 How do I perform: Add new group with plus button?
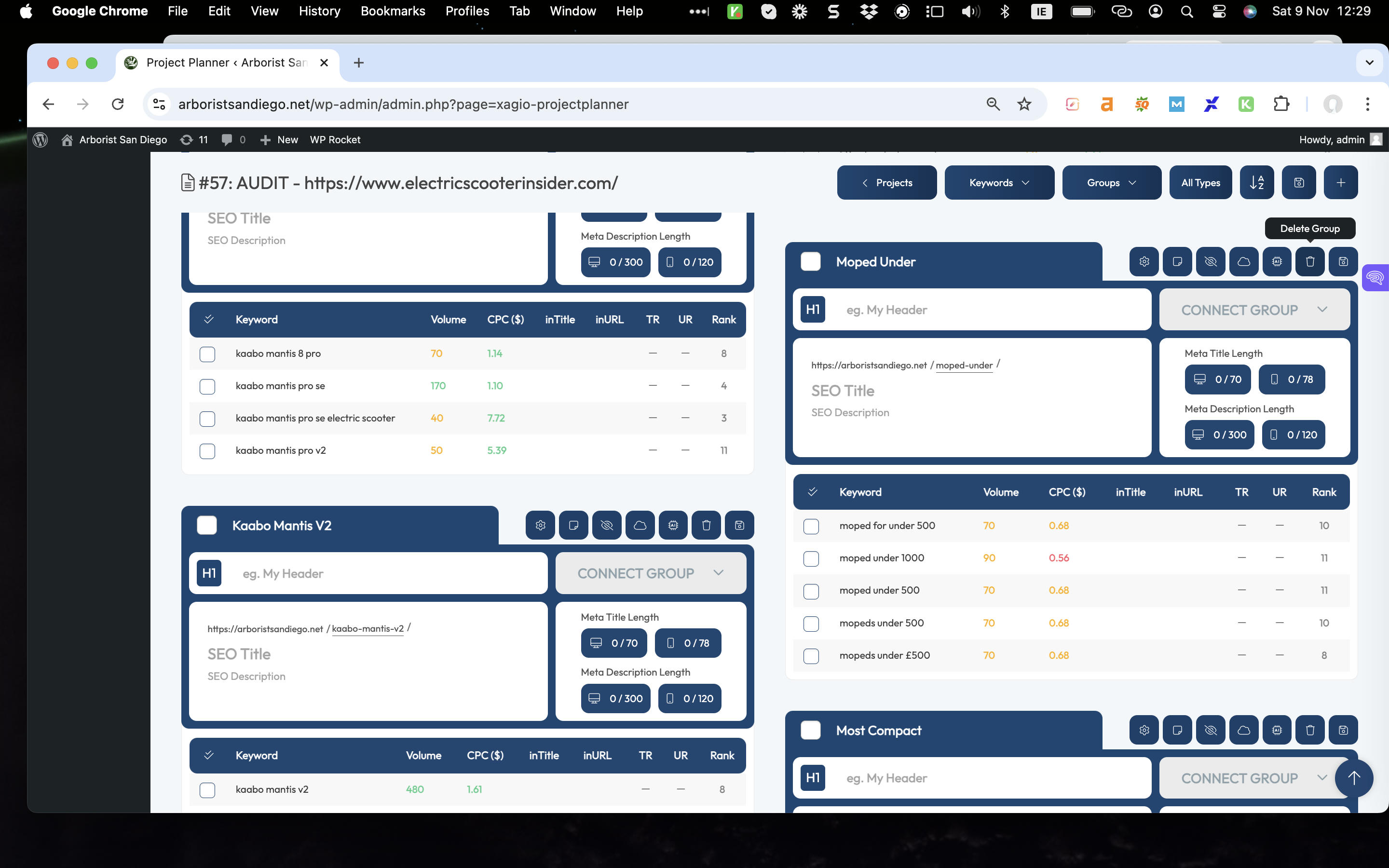(1341, 183)
